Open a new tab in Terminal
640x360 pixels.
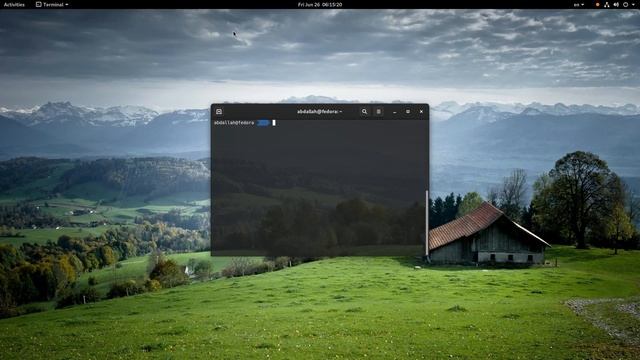[x=219, y=111]
